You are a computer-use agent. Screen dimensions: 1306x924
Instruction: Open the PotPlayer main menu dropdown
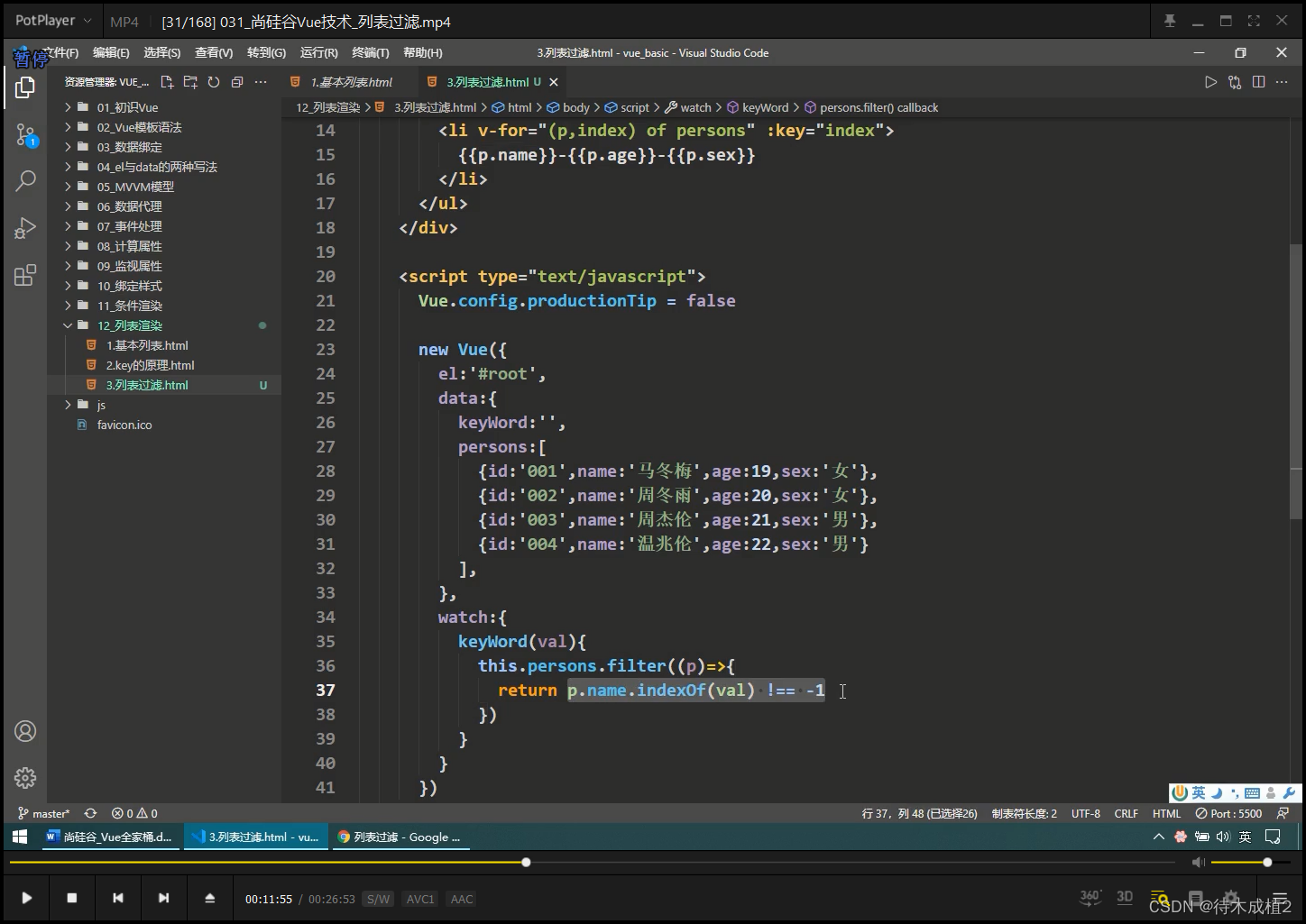pyautogui.click(x=53, y=21)
